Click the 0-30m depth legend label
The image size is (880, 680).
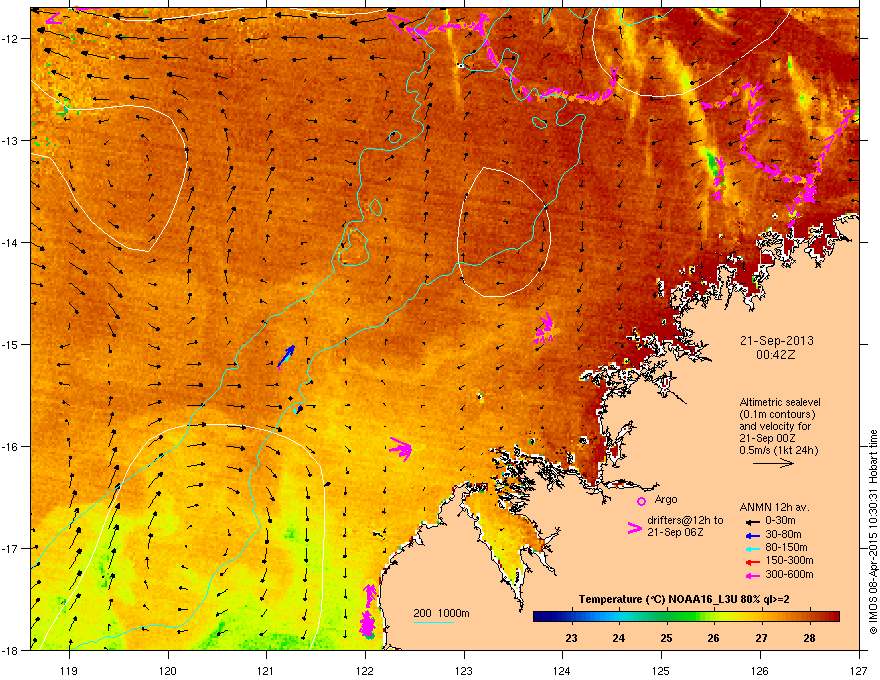pyautogui.click(x=780, y=520)
